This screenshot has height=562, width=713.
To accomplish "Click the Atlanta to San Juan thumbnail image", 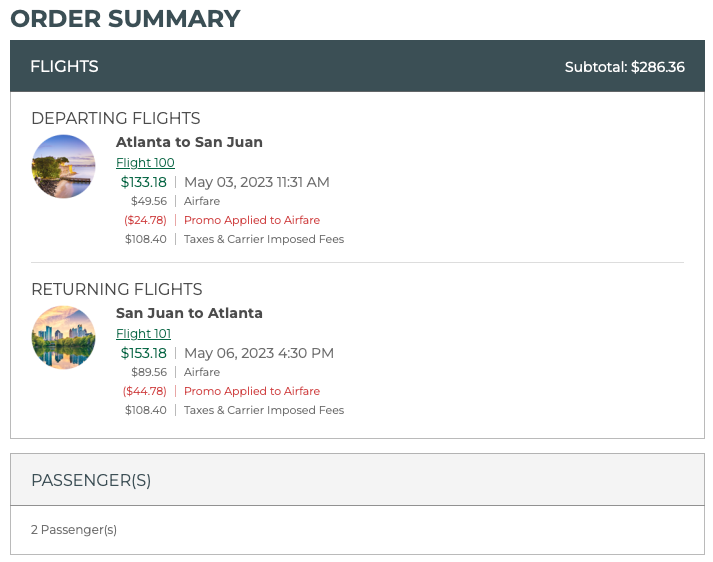I will (x=63, y=166).
